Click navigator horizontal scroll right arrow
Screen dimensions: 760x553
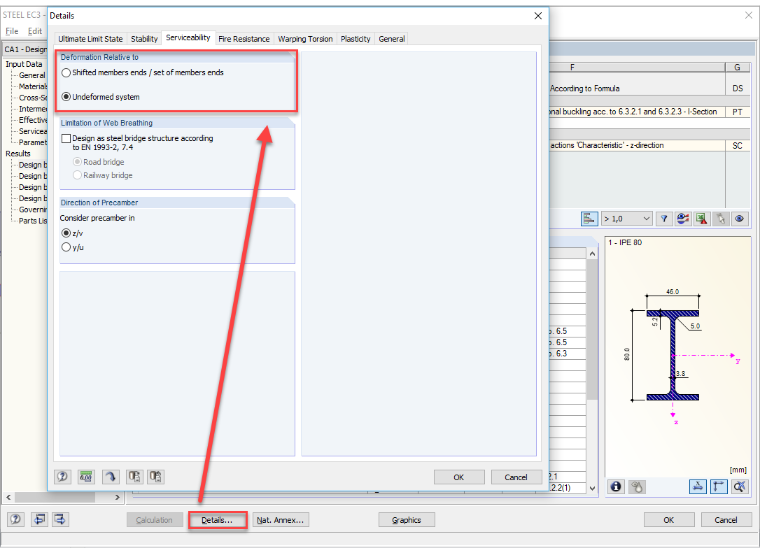[117, 497]
